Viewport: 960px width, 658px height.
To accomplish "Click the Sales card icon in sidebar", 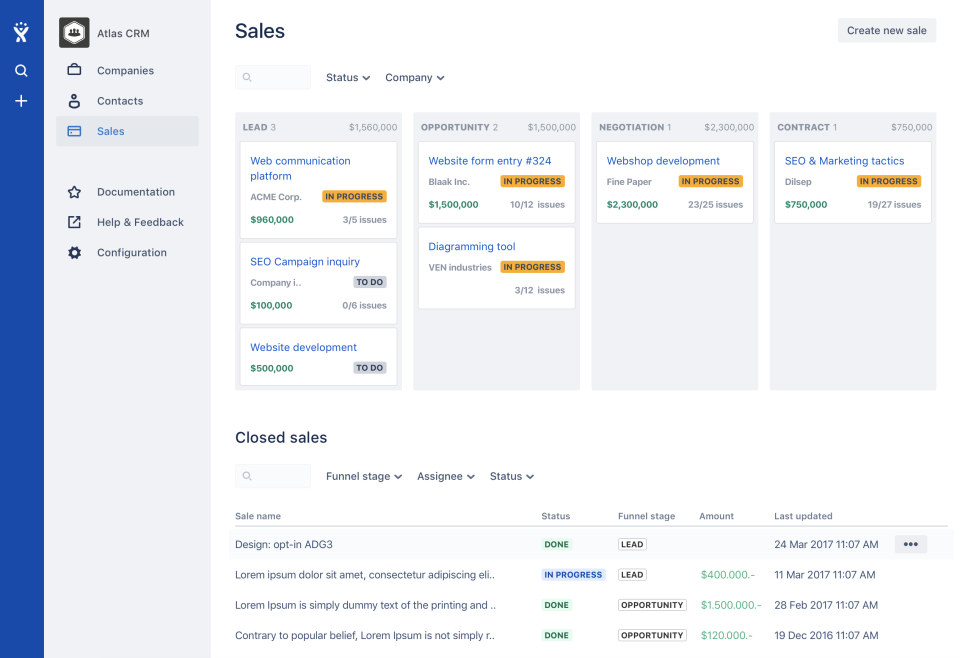I will pos(74,131).
